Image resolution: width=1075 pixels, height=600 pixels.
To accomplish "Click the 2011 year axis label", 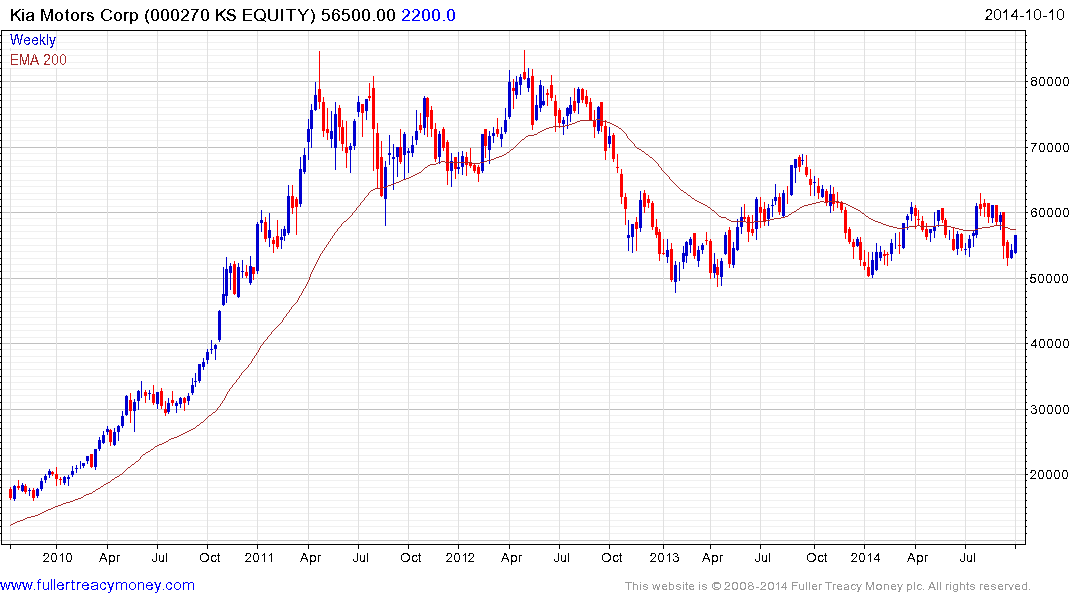I will 259,557.
